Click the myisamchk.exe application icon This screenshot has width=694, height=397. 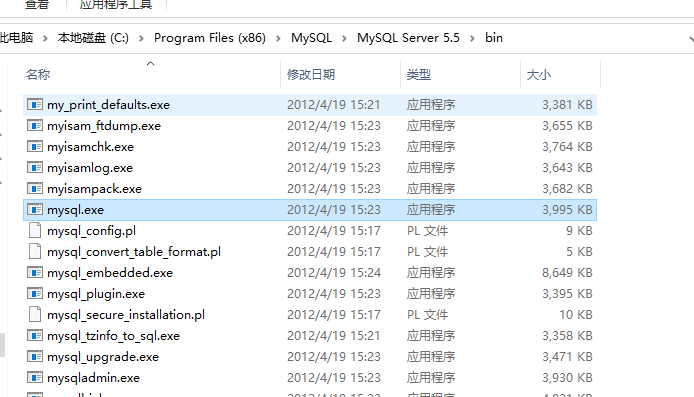point(35,146)
